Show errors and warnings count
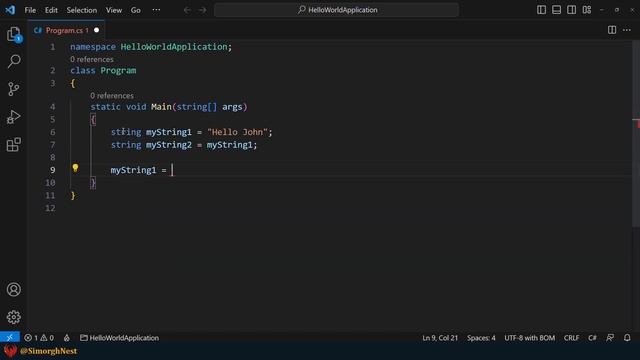This screenshot has width=640, height=360. 39,338
